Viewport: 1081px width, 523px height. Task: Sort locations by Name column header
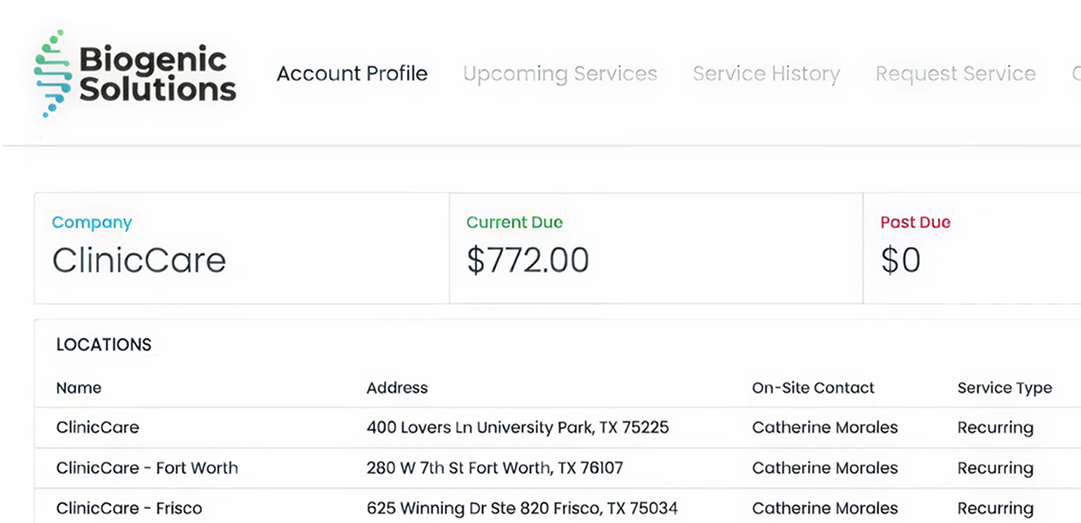point(79,388)
